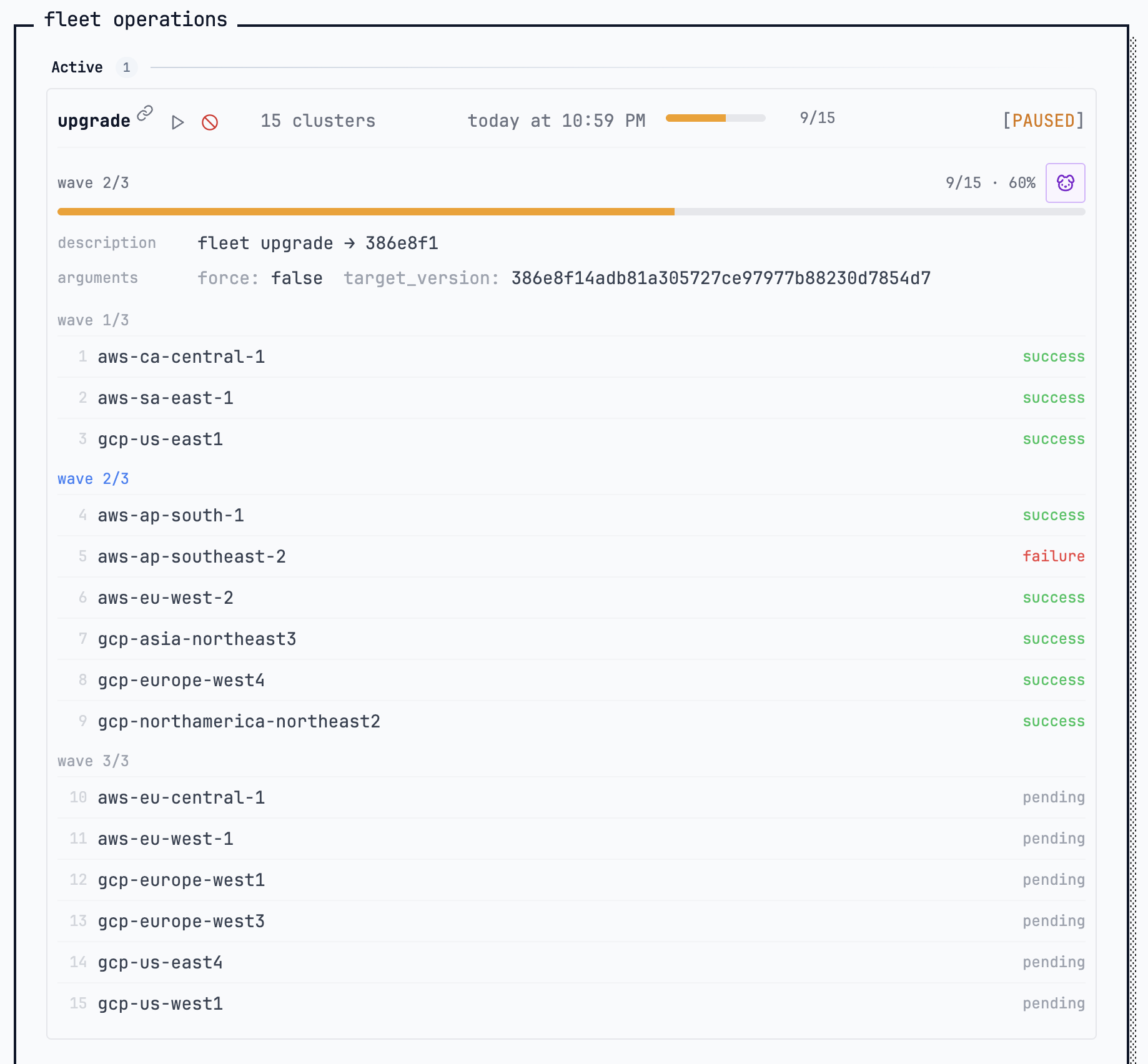The width and height of the screenshot is (1148, 1064).
Task: Select cluster row aws-eu-west-1
Action: pos(572,839)
